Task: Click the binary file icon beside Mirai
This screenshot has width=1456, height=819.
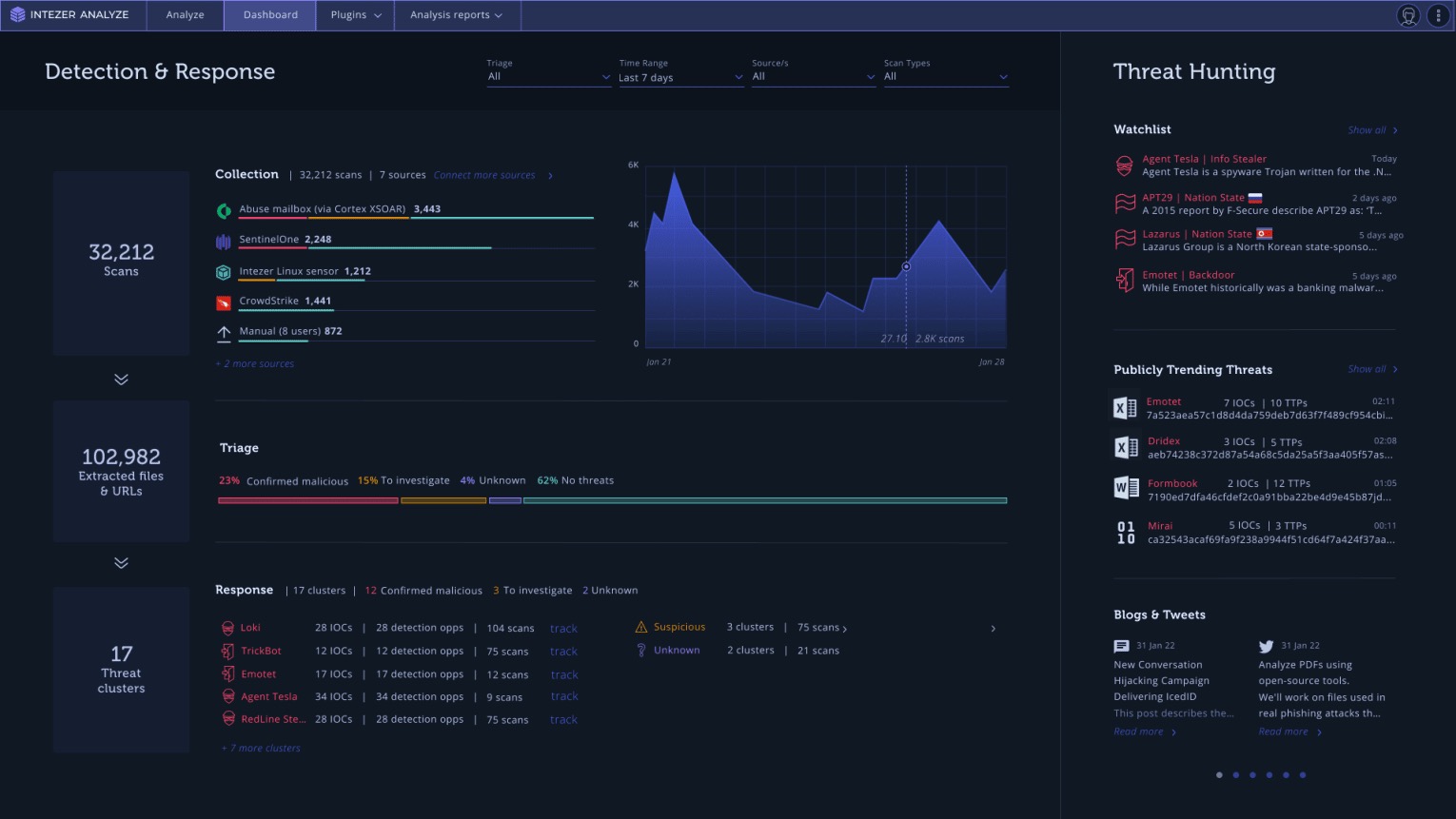Action: pos(1126,532)
